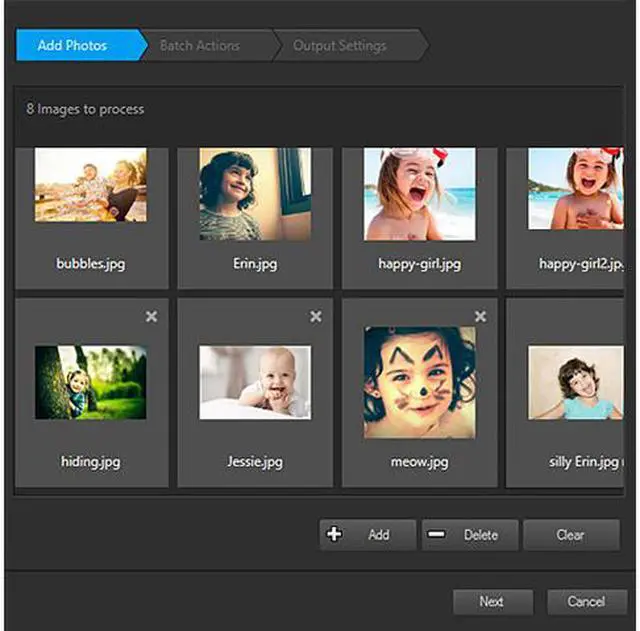Switch to the Add Photos tab
This screenshot has height=631, width=640.
pyautogui.click(x=72, y=45)
